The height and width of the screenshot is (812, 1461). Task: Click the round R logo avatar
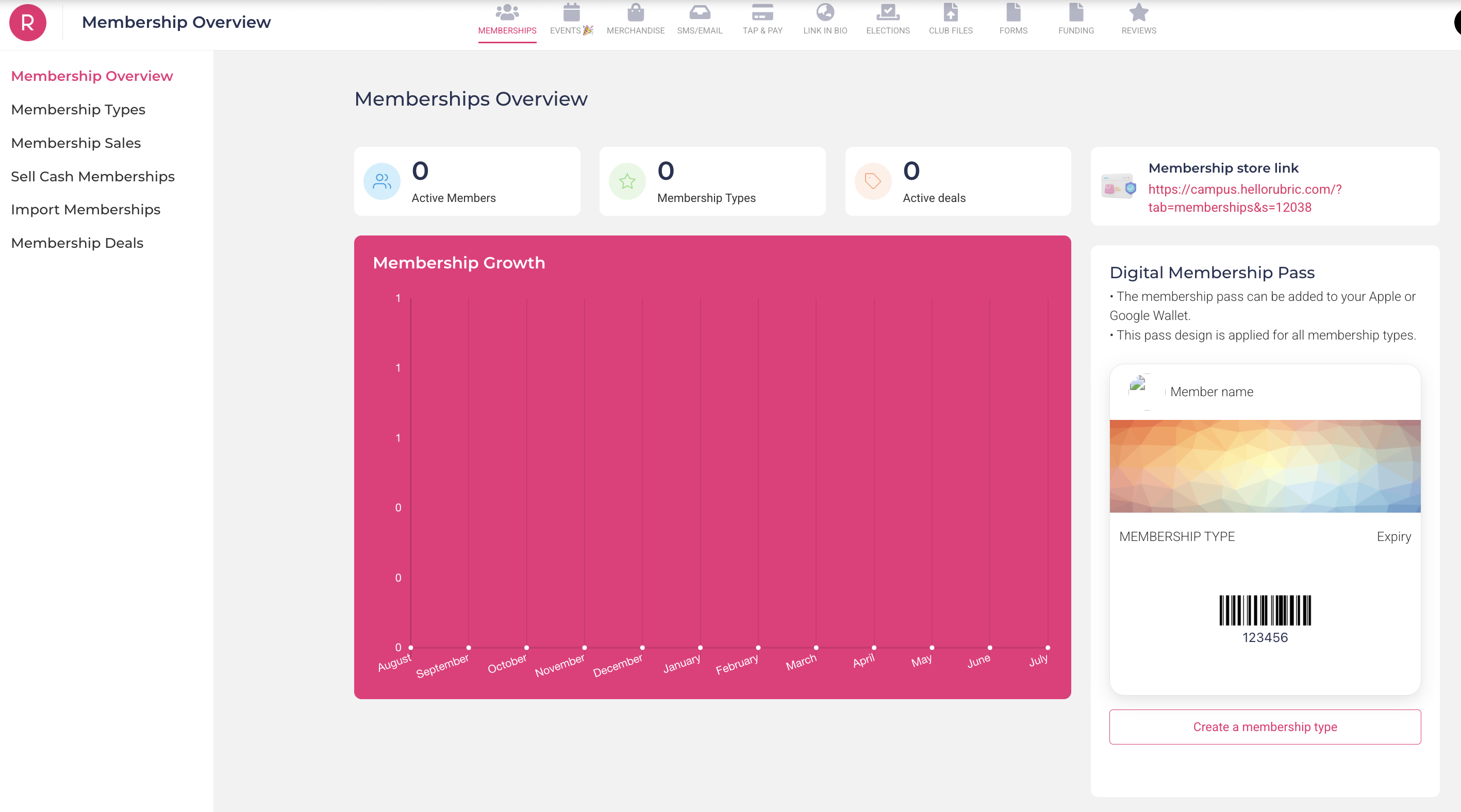click(27, 23)
